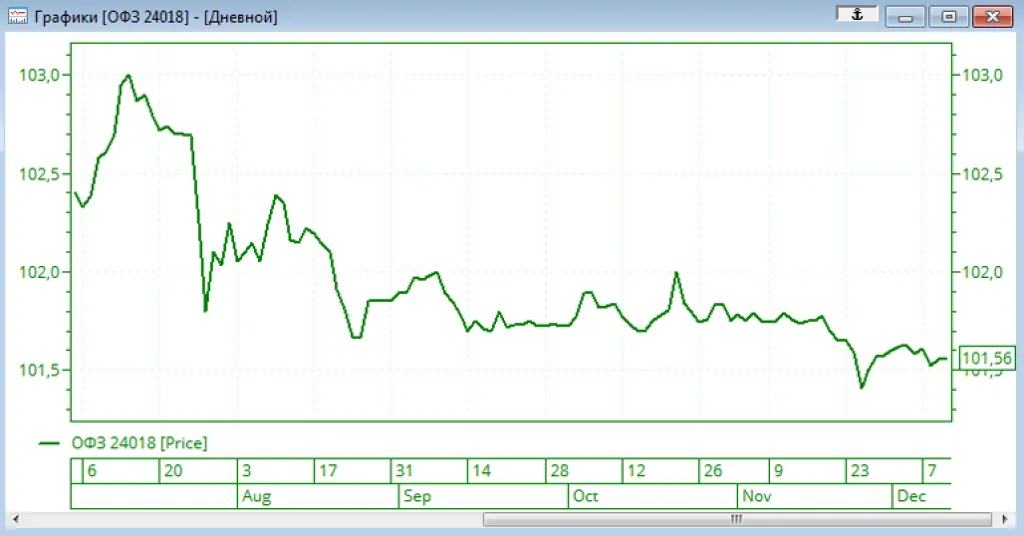1024x536 pixels.
Task: Maximize the chart window
Action: click(948, 17)
